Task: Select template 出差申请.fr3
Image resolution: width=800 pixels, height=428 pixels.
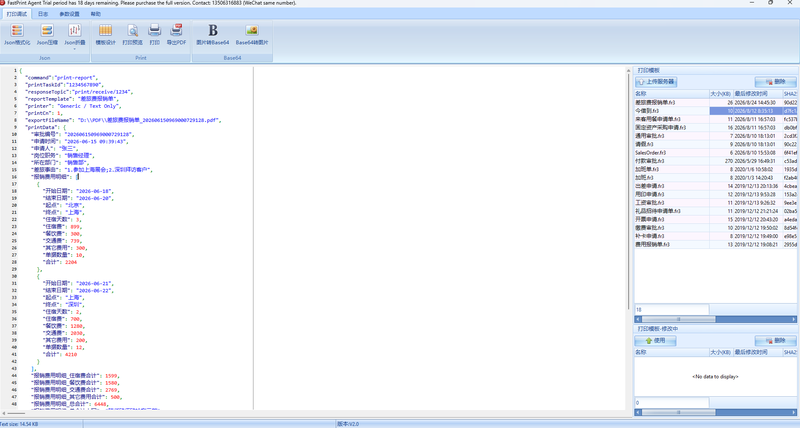Action: tap(671, 186)
